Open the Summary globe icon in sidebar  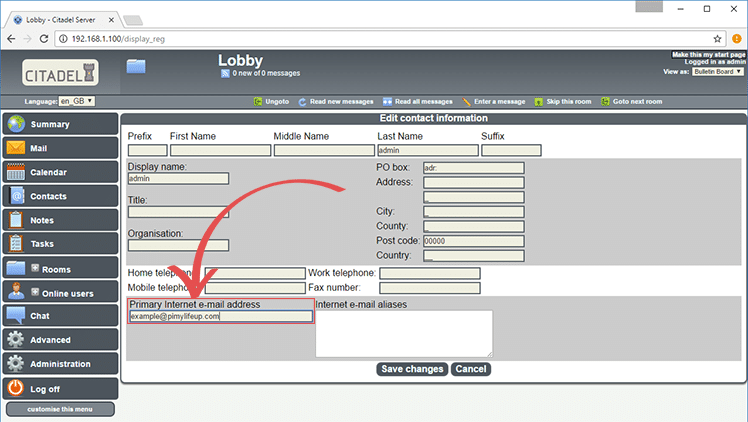pos(16,124)
